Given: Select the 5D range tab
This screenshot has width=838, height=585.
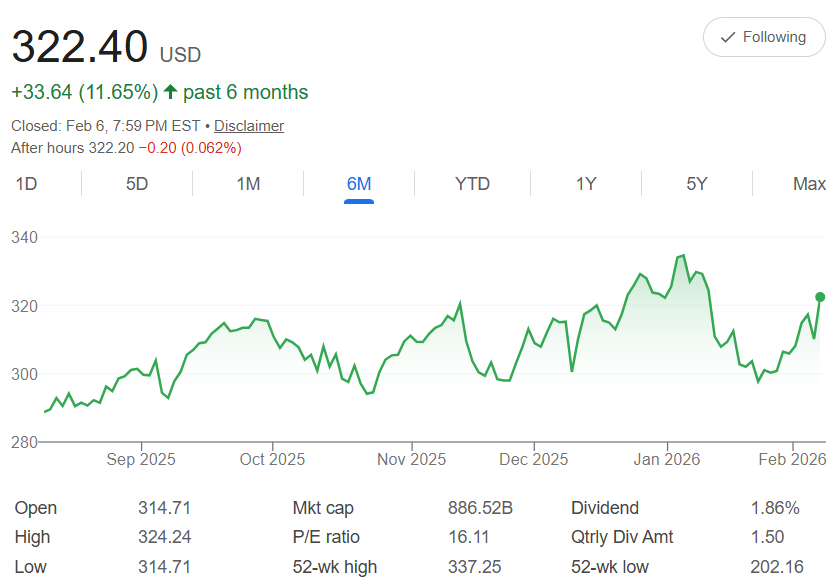Looking at the screenshot, I should 137,184.
